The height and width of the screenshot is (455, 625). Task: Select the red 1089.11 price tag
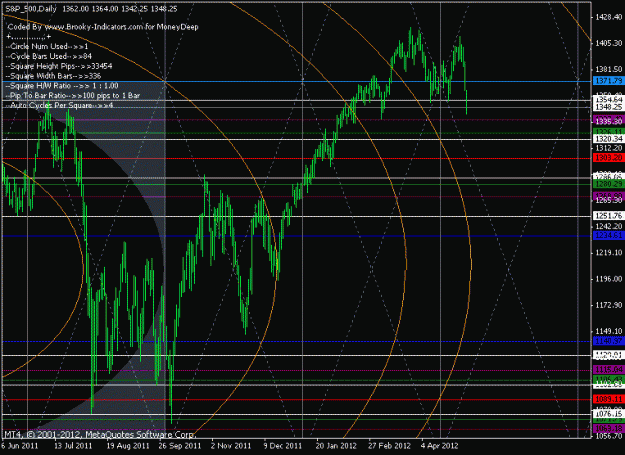click(609, 399)
